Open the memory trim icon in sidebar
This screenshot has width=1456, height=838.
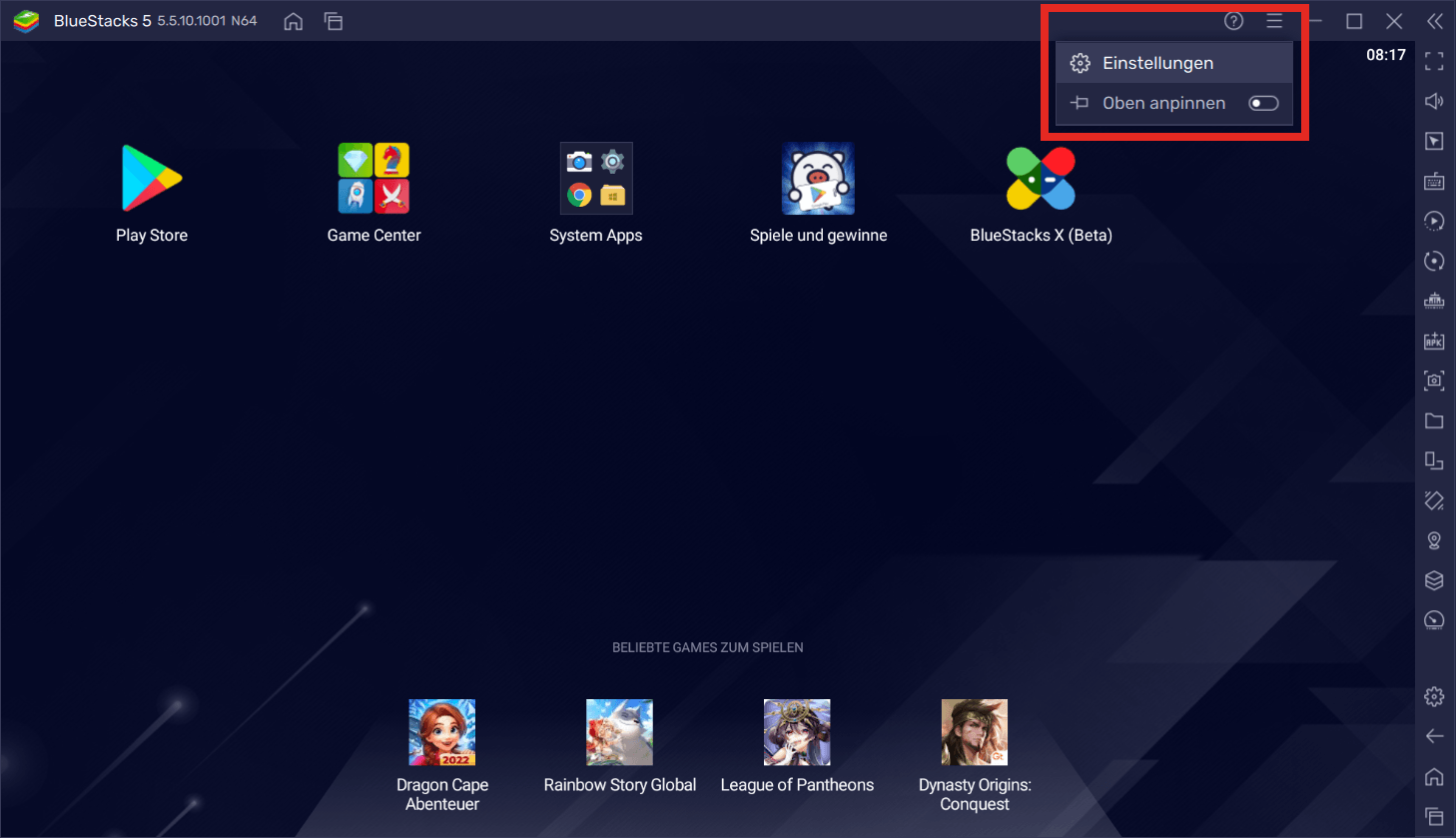[x=1434, y=301]
